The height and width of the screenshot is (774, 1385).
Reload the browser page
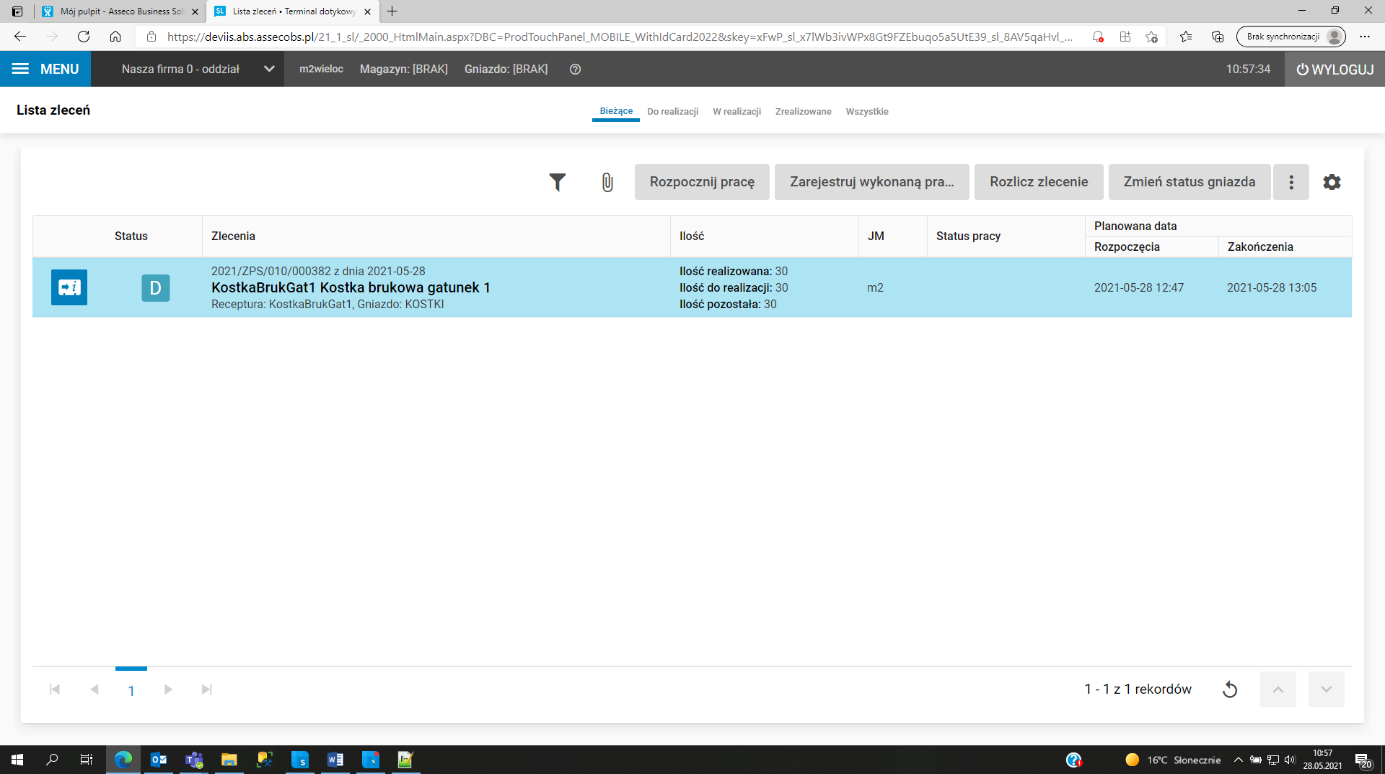coord(84,36)
